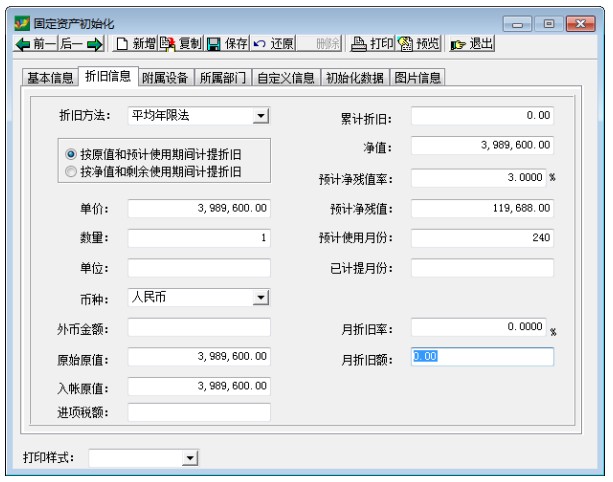Click the 固定资产初始化 window title icon
This screenshot has width=613, height=482.
pos(22,23)
